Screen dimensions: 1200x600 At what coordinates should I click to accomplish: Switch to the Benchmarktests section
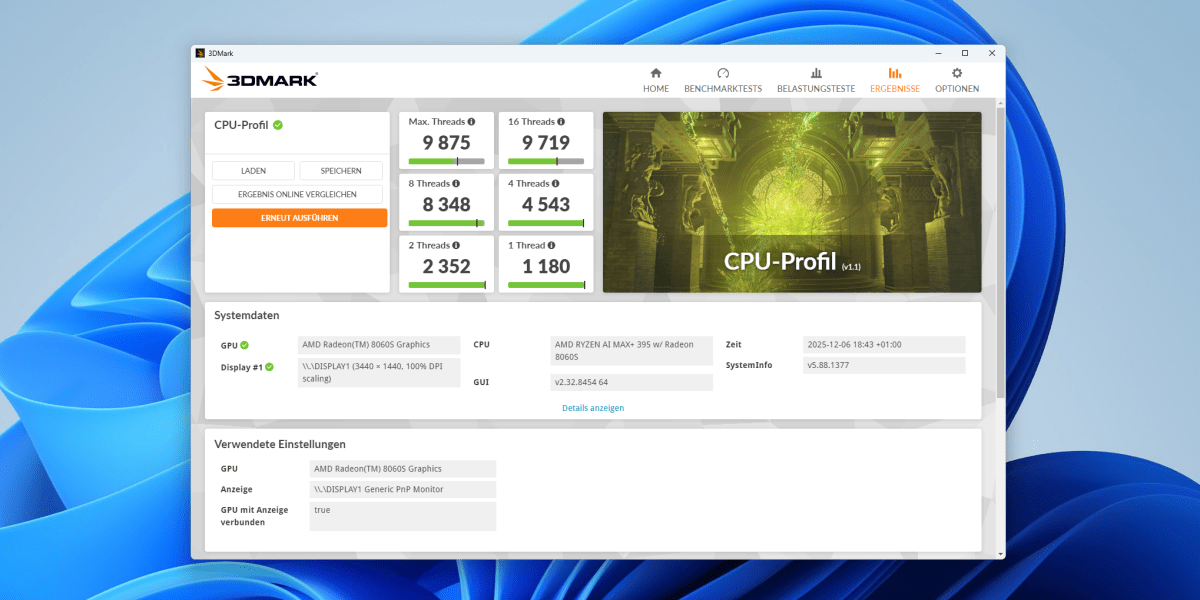(x=723, y=74)
